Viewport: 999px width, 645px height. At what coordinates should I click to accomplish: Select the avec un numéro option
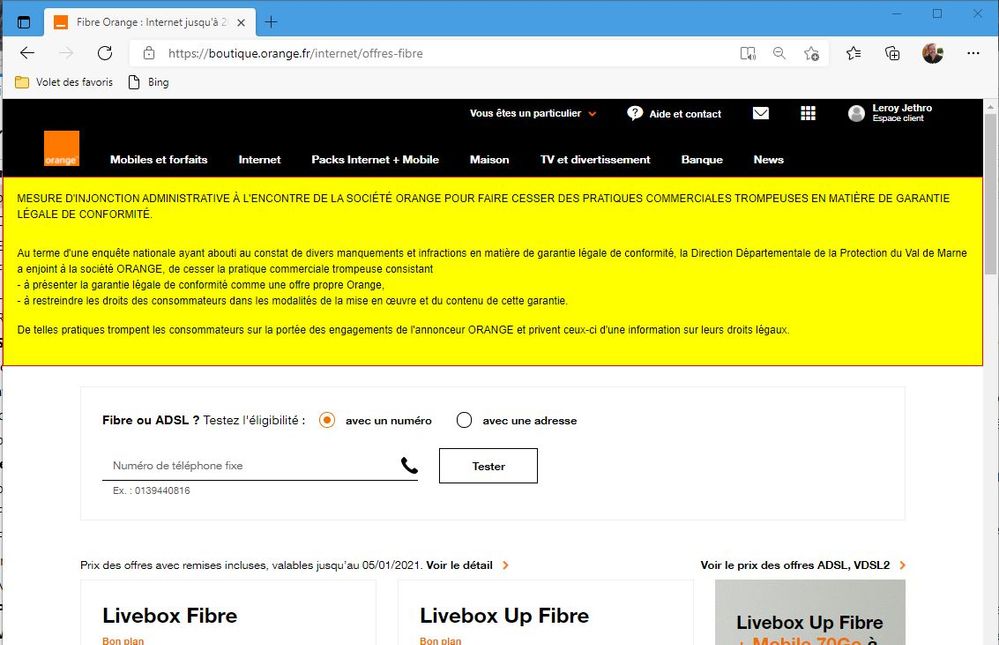(x=327, y=420)
